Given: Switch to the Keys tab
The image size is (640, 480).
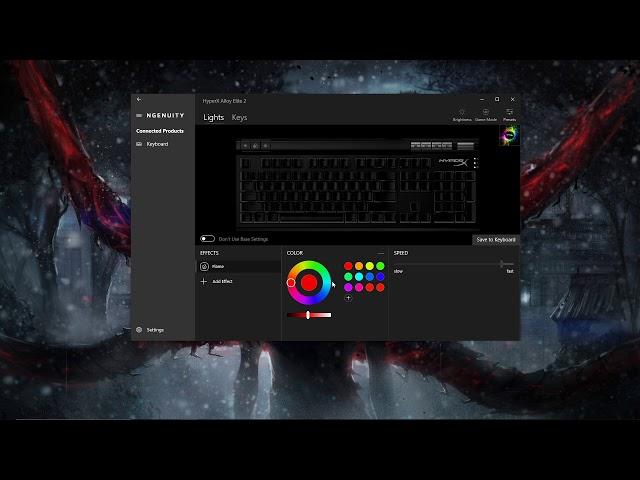Looking at the screenshot, I should coord(239,118).
